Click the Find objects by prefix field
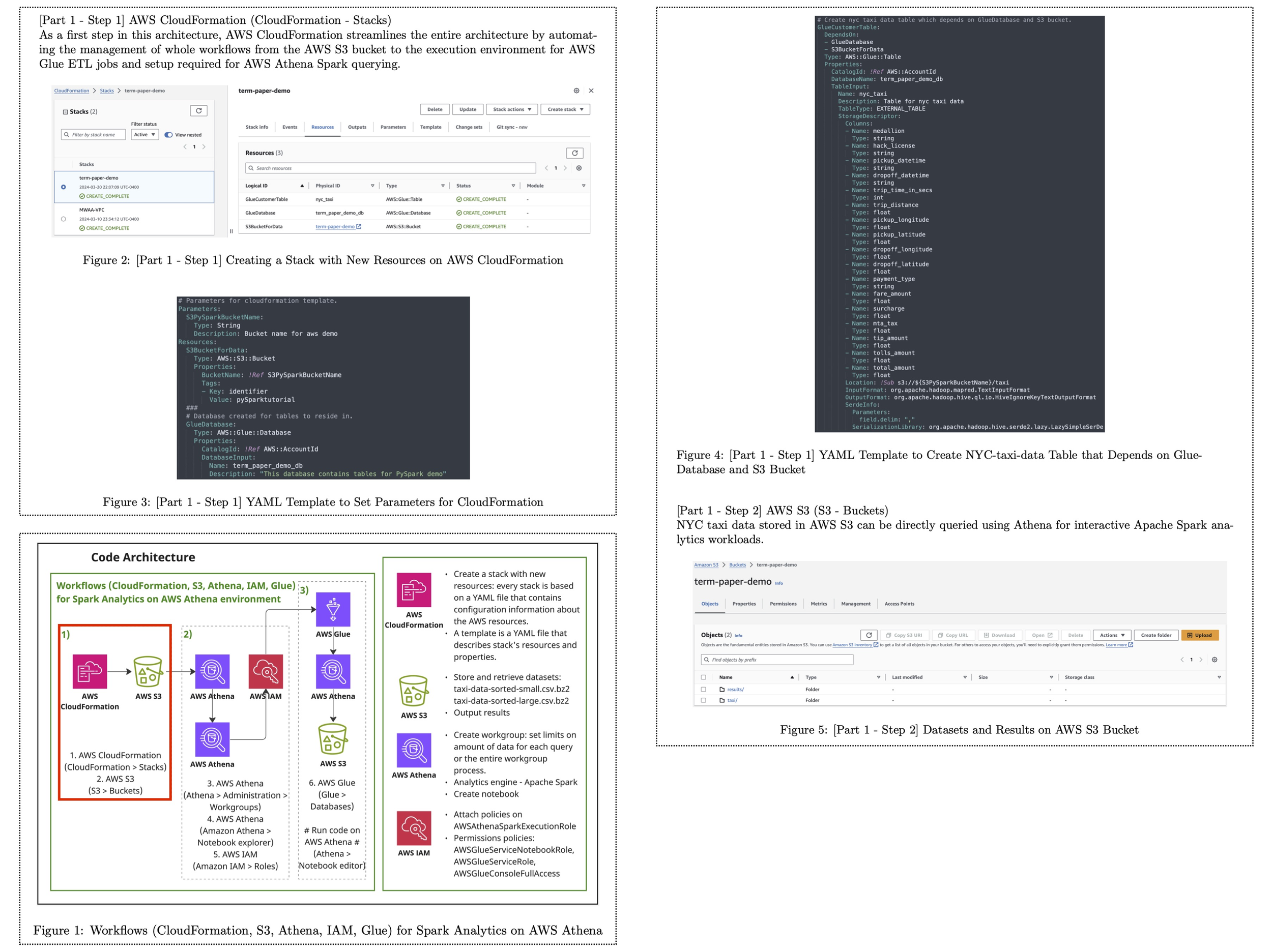This screenshot has height=952, width=1272. (777, 660)
